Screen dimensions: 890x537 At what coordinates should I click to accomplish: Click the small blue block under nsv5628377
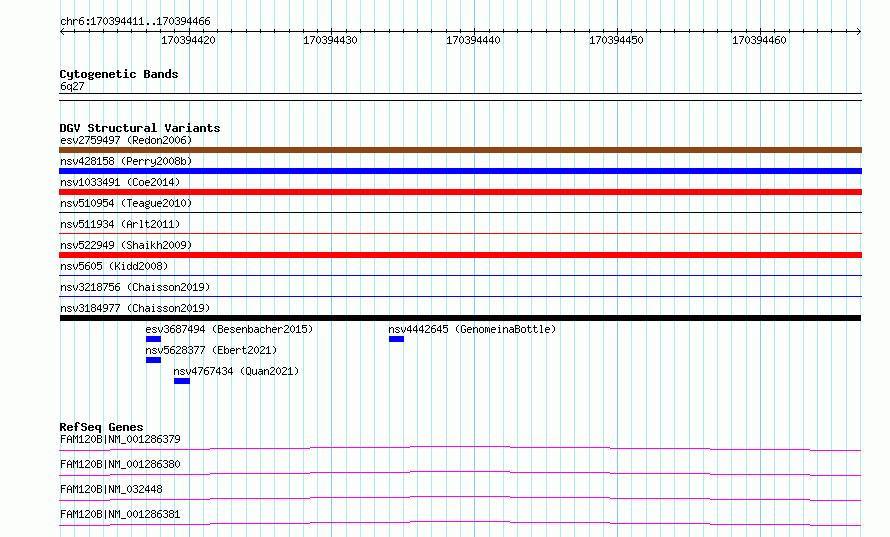point(153,360)
